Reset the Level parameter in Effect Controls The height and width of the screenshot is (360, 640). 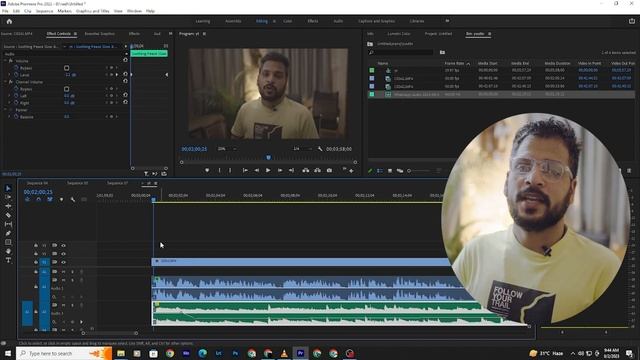pyautogui.click(x=125, y=75)
